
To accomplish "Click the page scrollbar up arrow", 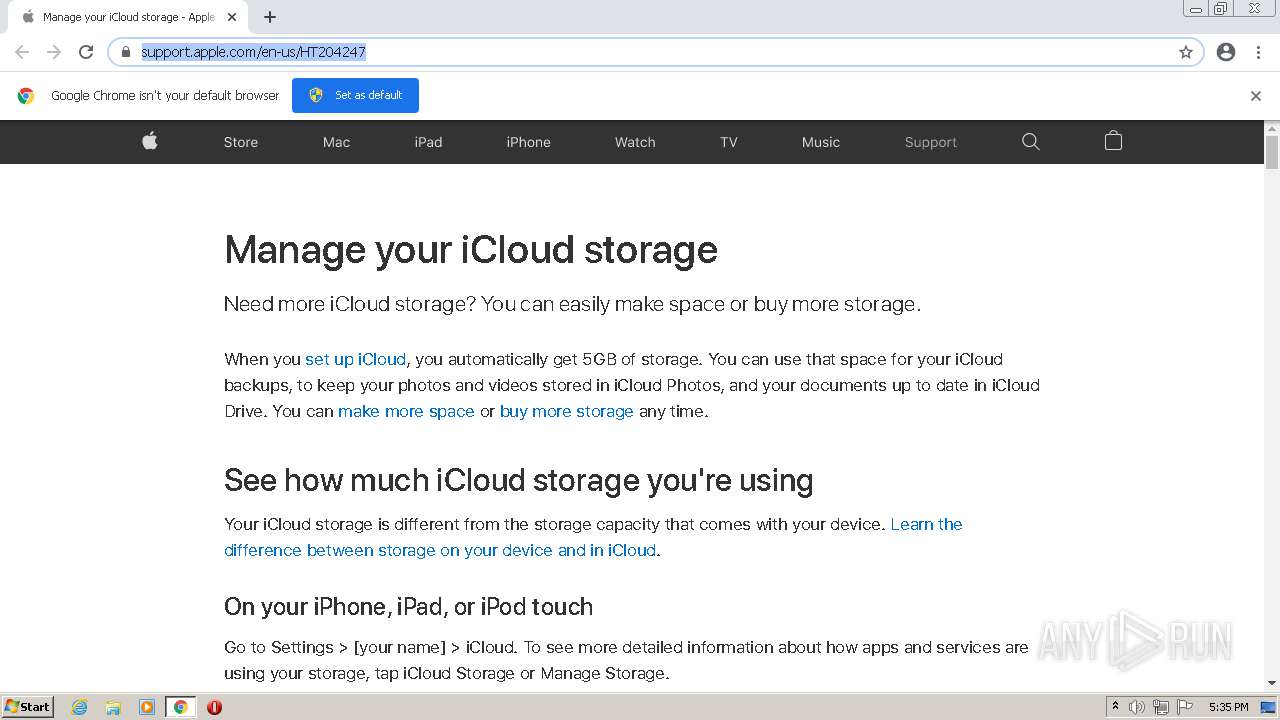I will pyautogui.click(x=1272, y=128).
